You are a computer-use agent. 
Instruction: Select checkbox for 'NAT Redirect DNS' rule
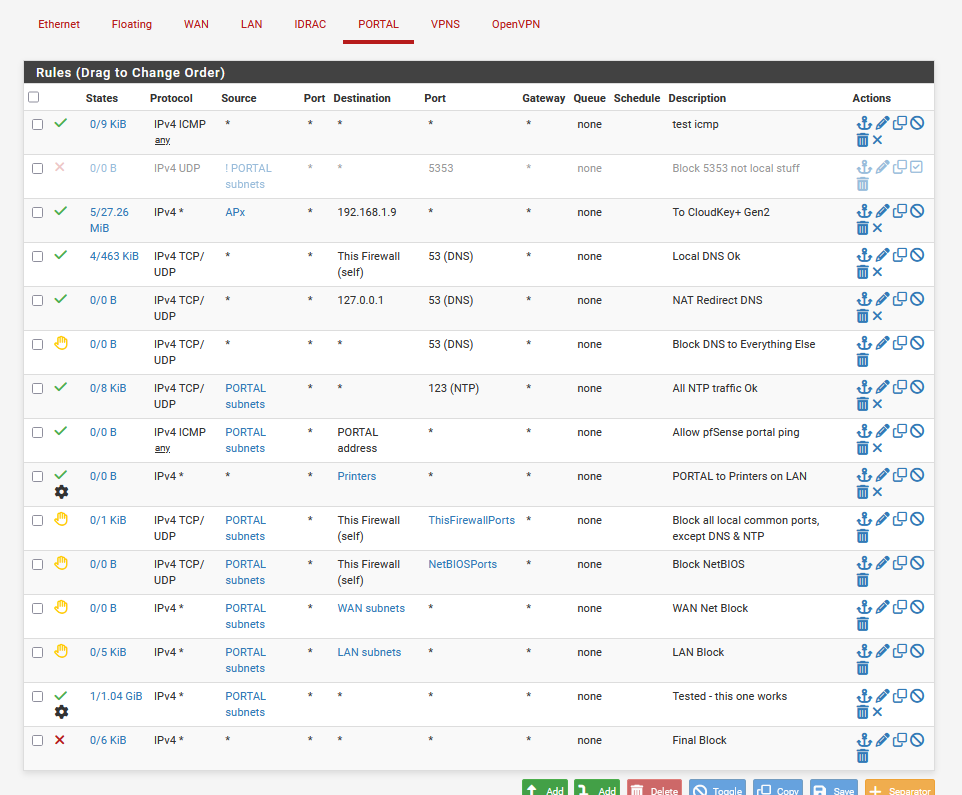click(37, 301)
